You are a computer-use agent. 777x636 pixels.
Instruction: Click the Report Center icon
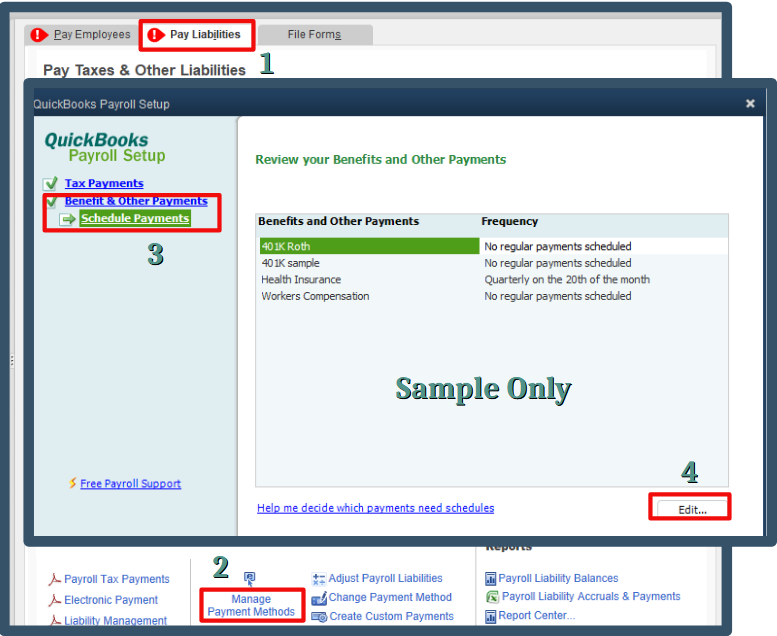click(x=490, y=616)
